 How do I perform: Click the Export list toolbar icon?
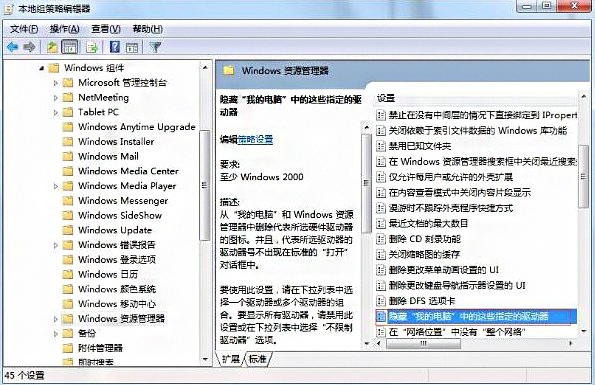(x=92, y=47)
